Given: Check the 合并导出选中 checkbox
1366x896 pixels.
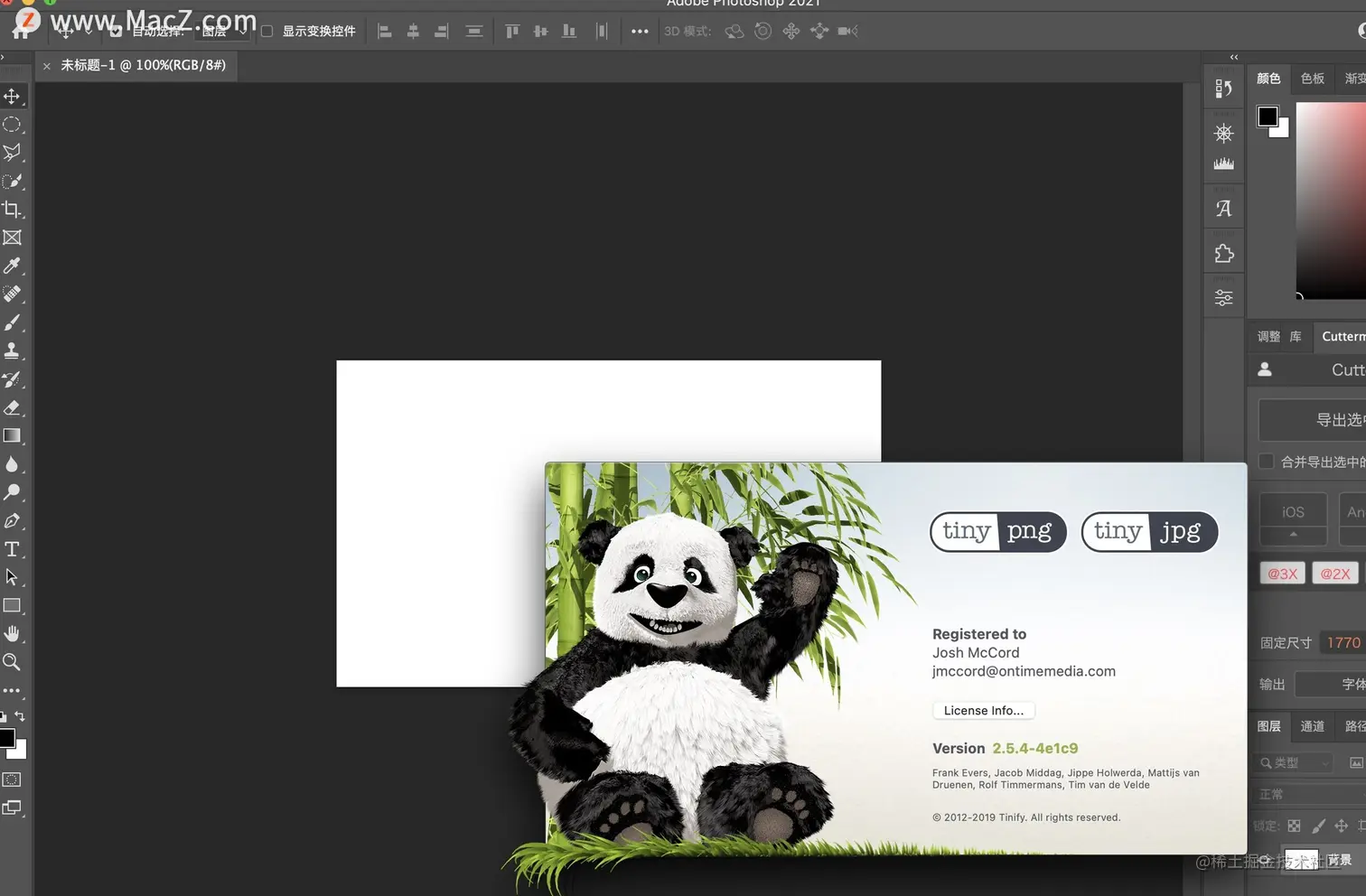Looking at the screenshot, I should click(x=1266, y=462).
